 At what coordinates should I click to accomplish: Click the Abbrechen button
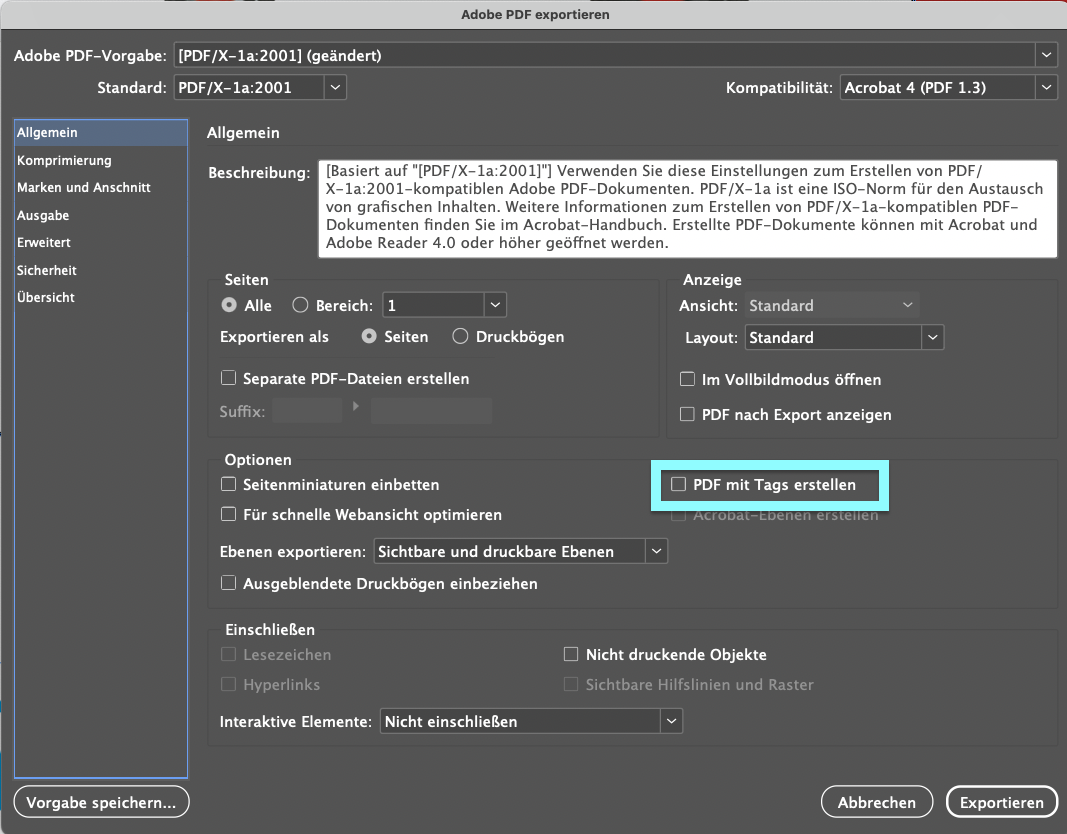coord(876,802)
